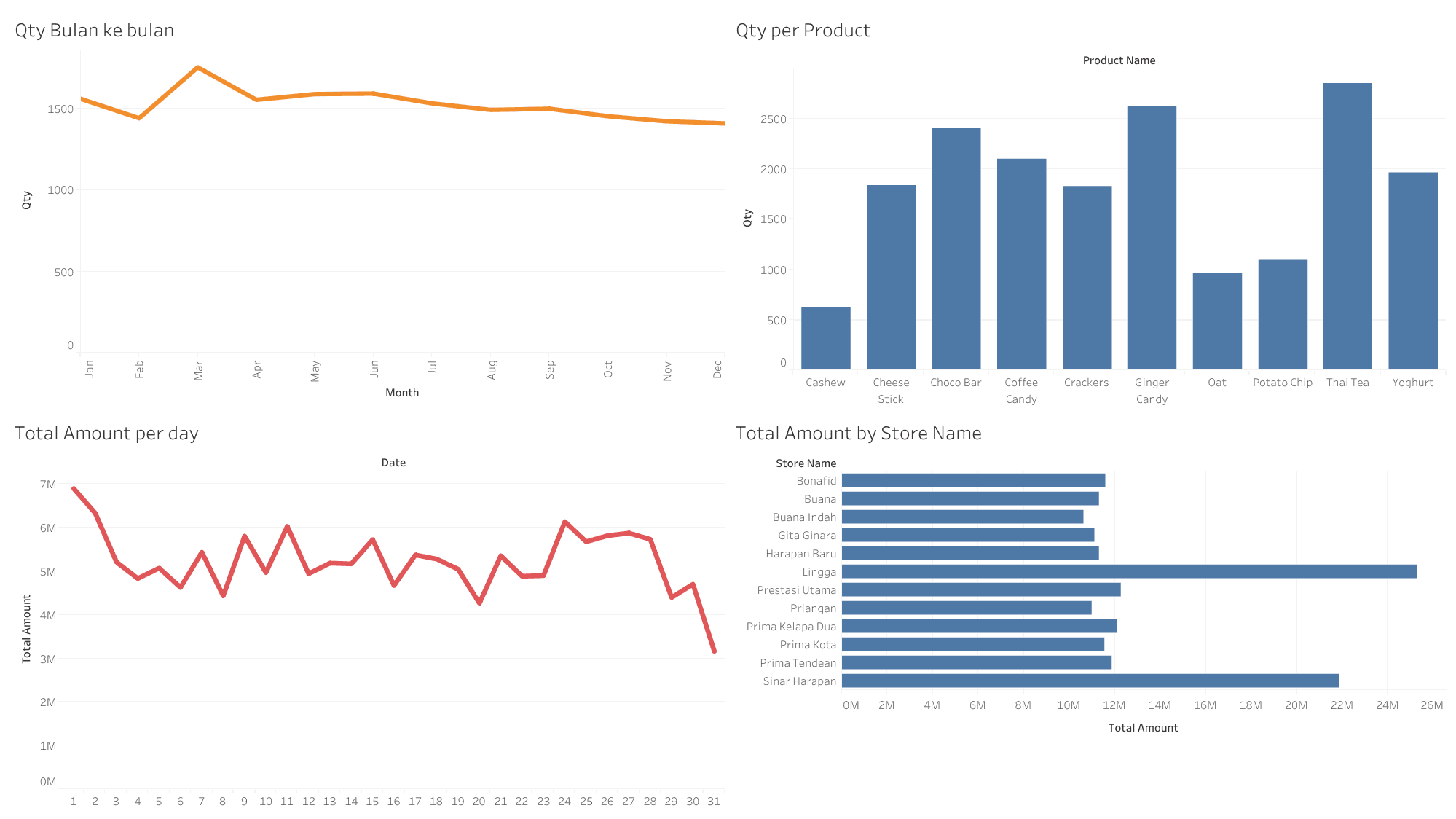
Task: Select the Bonafid store bar
Action: pyautogui.click(x=973, y=480)
